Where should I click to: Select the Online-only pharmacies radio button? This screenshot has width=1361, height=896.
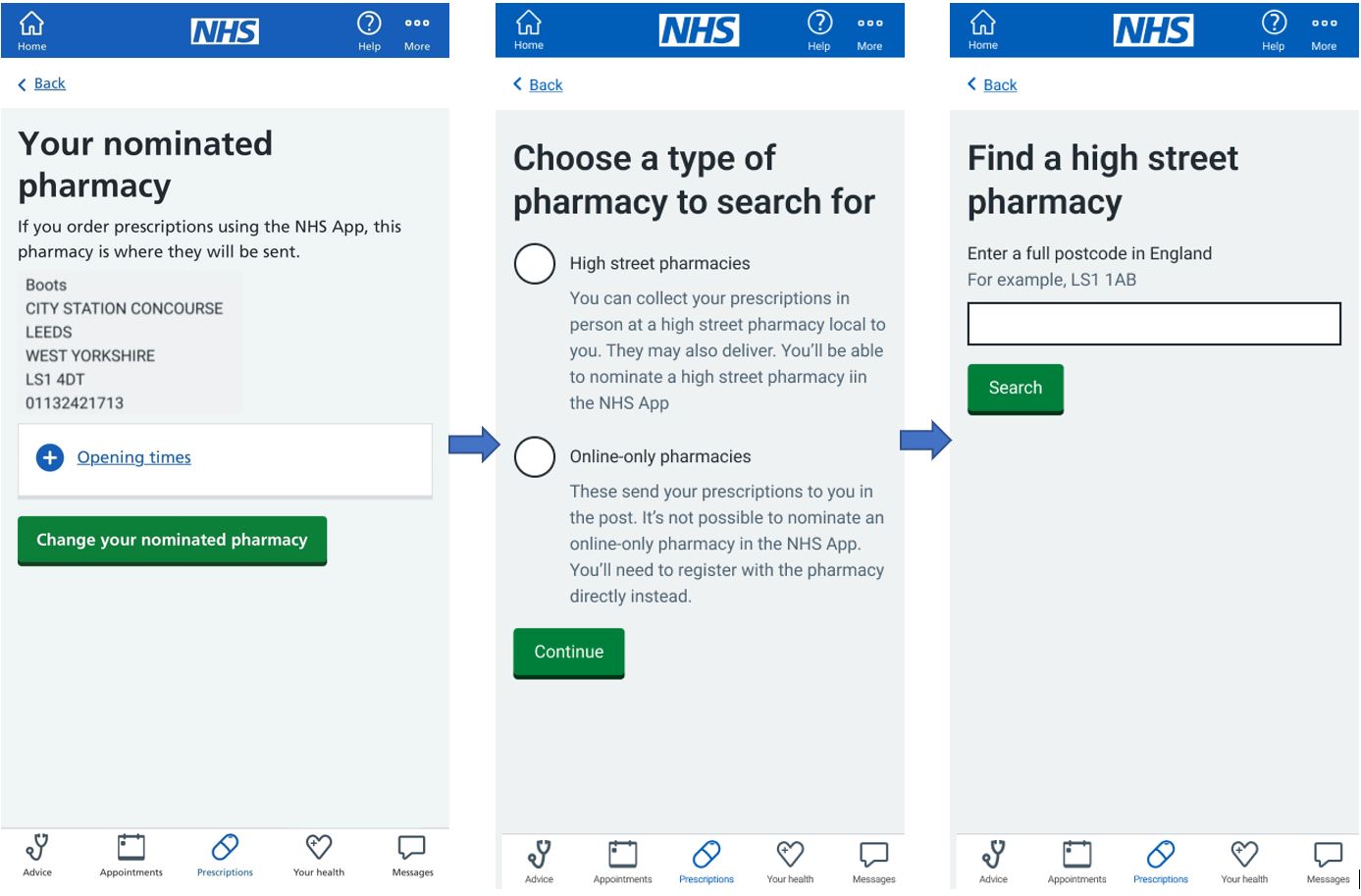click(535, 457)
